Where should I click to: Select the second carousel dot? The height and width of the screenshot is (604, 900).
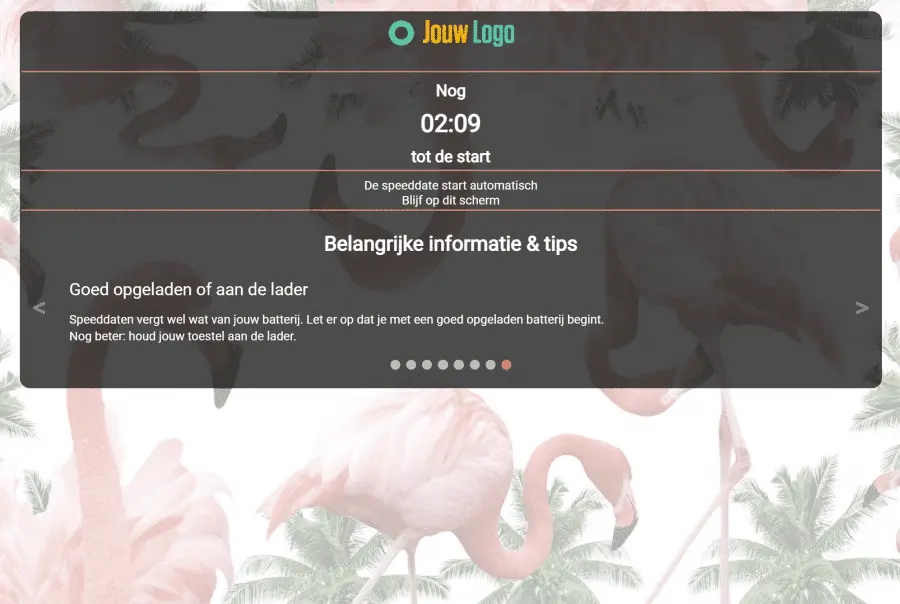click(x=411, y=365)
